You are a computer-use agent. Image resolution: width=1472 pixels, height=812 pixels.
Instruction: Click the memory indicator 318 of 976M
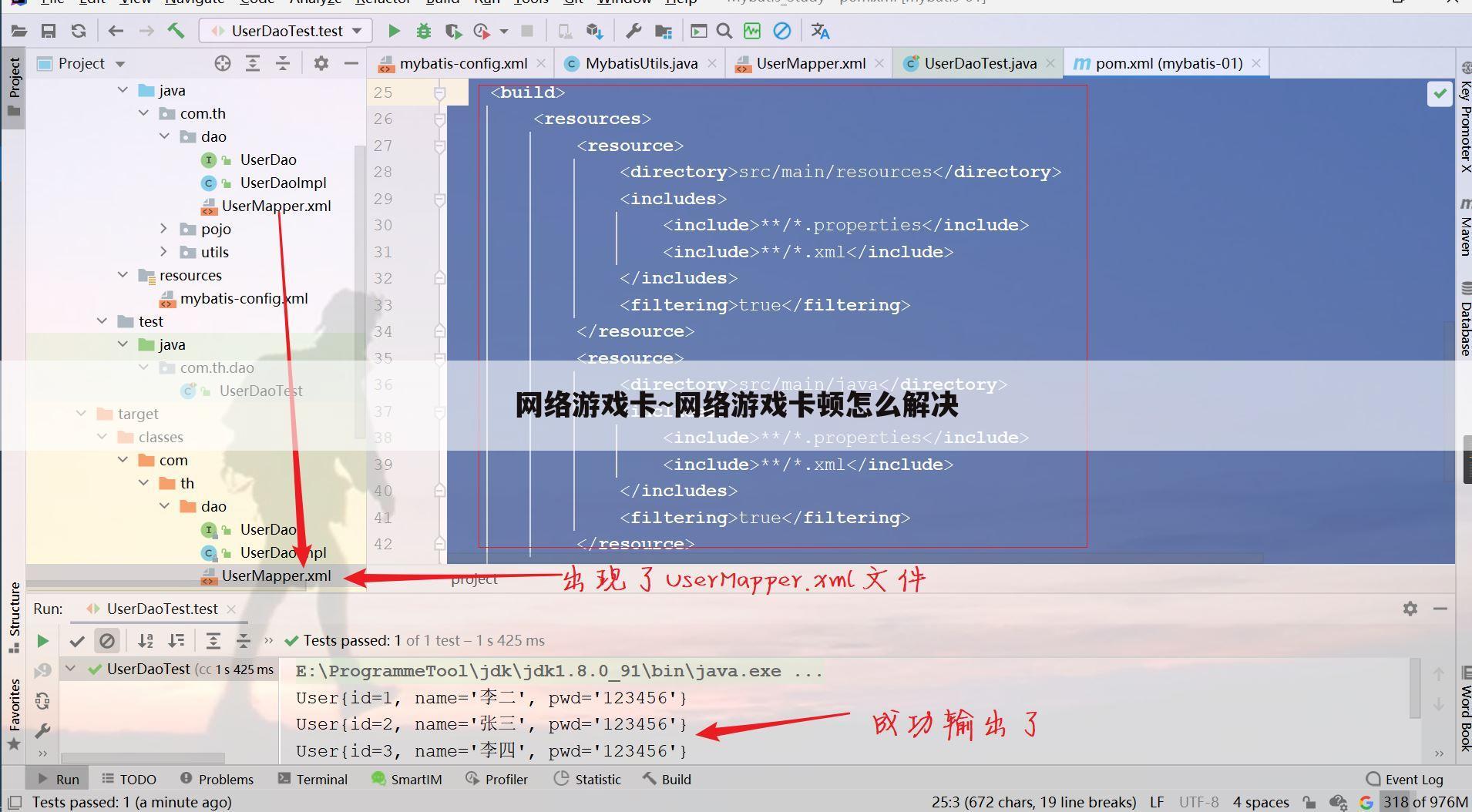pyautogui.click(x=1424, y=802)
